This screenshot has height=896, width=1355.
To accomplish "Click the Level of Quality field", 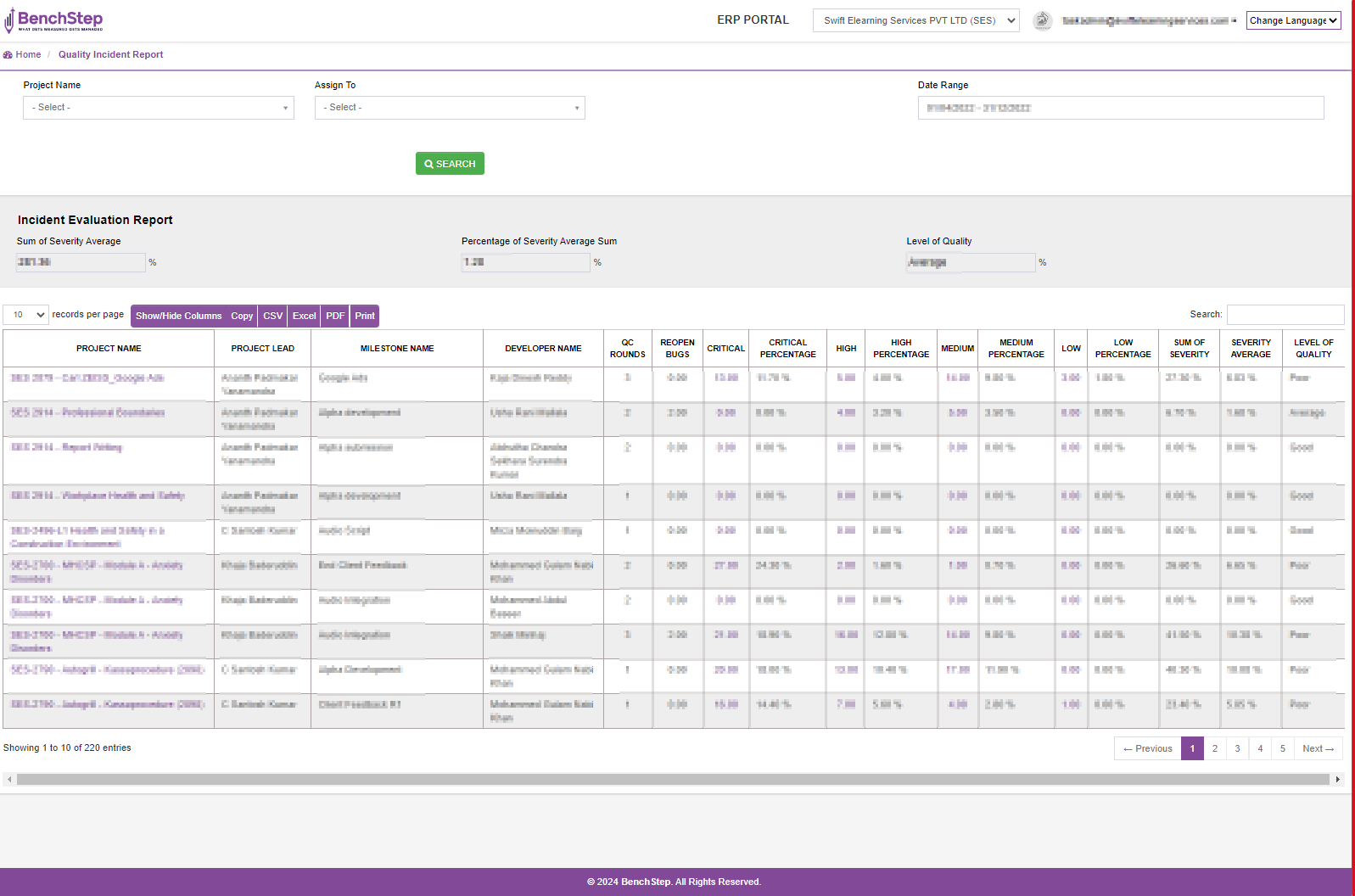I will click(971, 262).
